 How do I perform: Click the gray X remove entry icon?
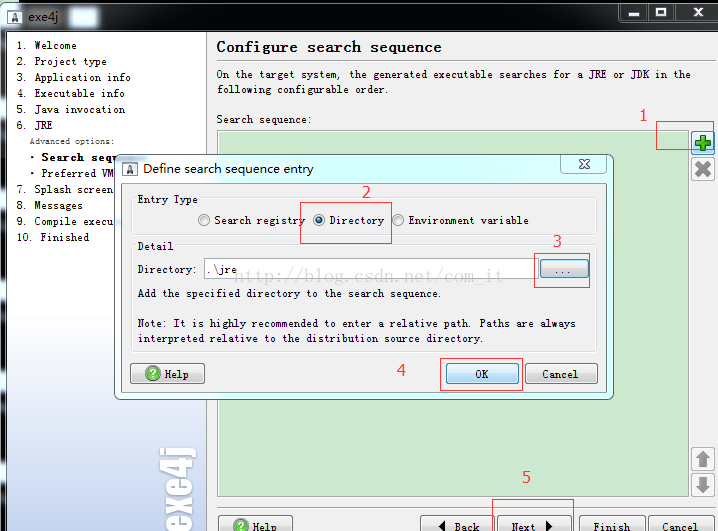[703, 169]
